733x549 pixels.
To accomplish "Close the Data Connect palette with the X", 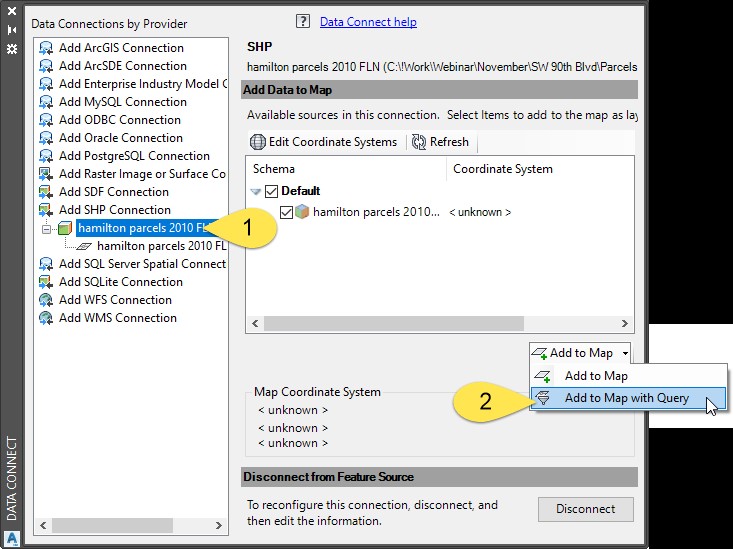I will 12,11.
